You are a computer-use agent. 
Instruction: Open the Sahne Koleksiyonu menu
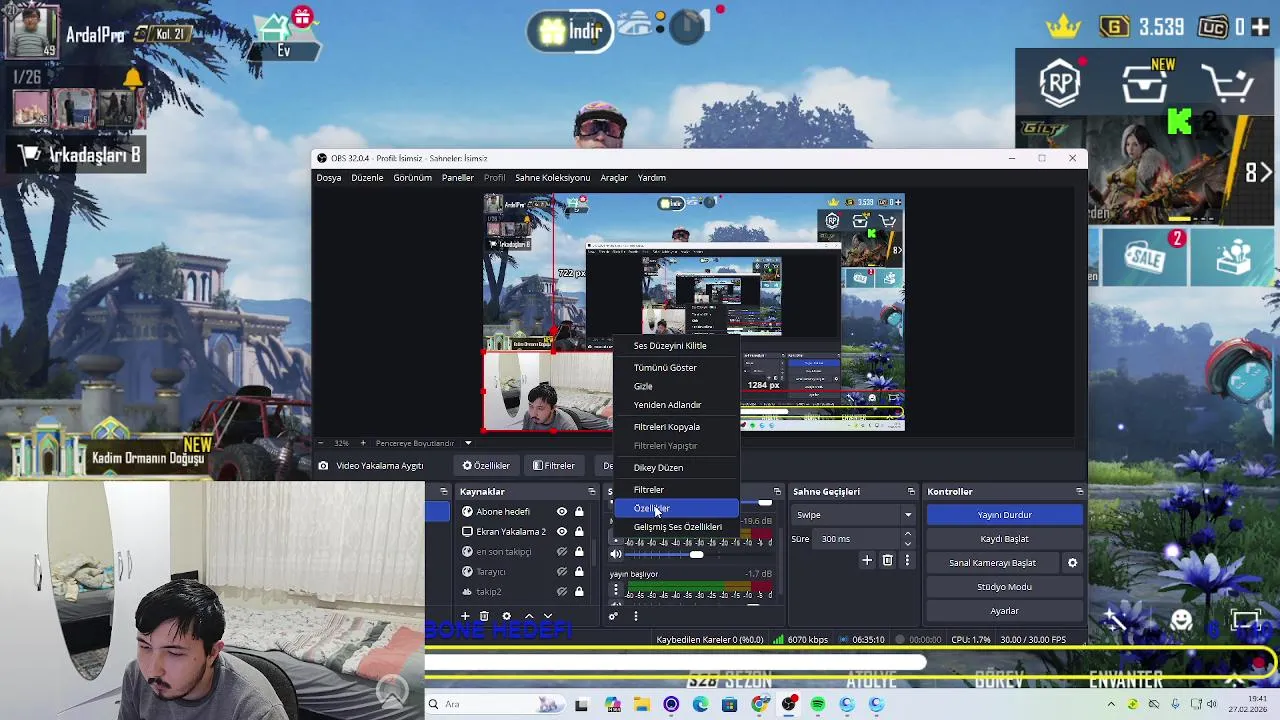pyautogui.click(x=552, y=178)
